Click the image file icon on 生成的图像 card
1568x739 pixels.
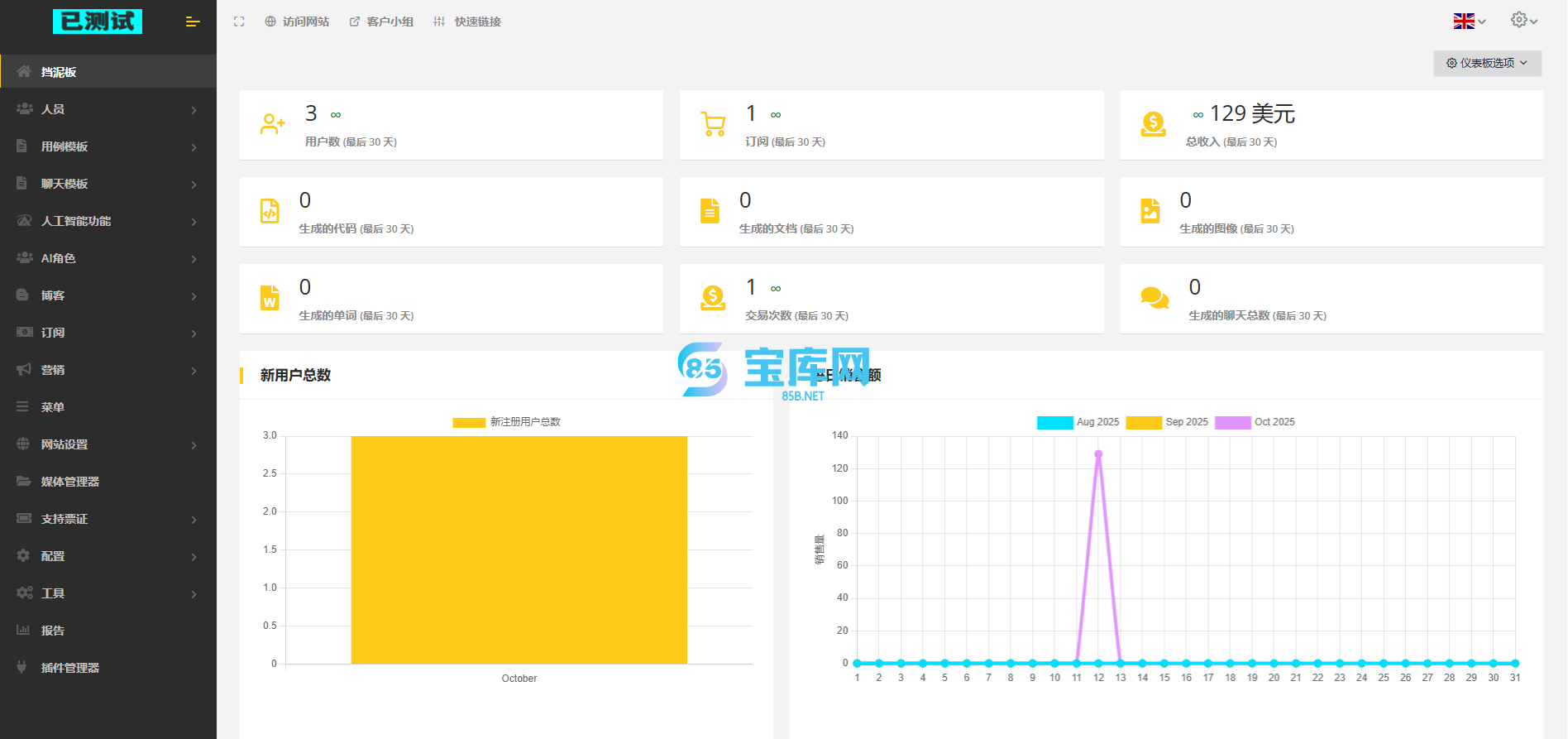pos(1150,211)
